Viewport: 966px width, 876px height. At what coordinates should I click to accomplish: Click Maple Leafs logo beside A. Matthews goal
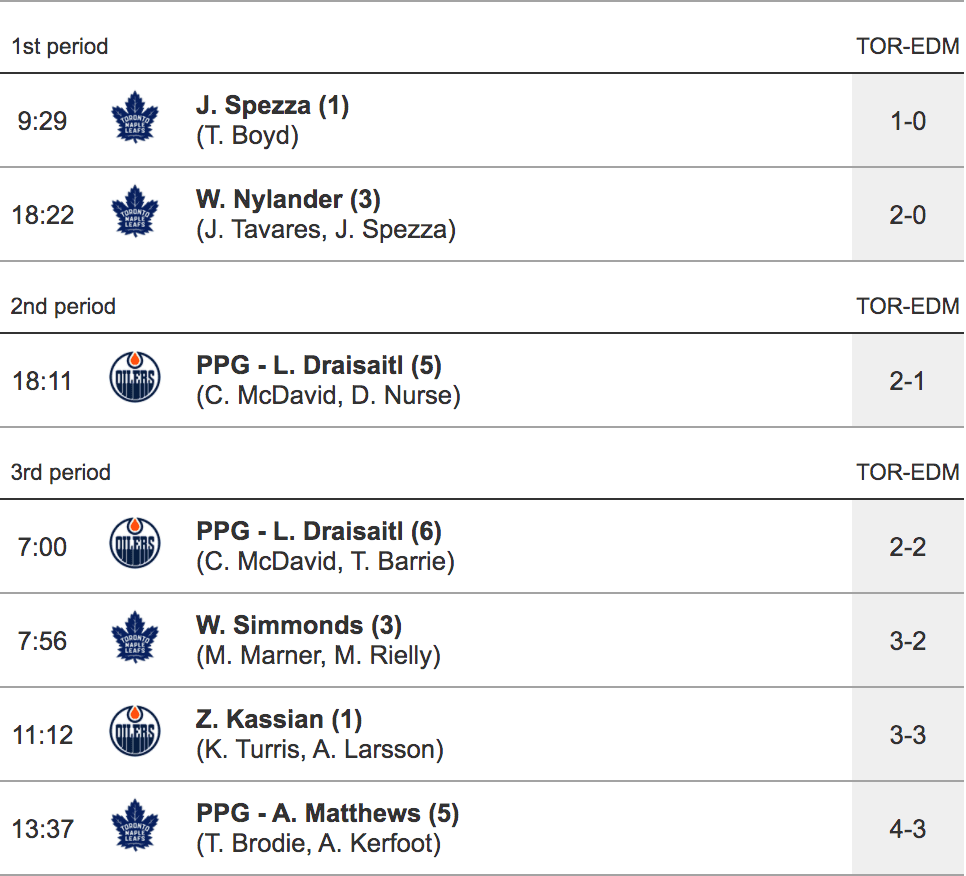click(x=134, y=828)
